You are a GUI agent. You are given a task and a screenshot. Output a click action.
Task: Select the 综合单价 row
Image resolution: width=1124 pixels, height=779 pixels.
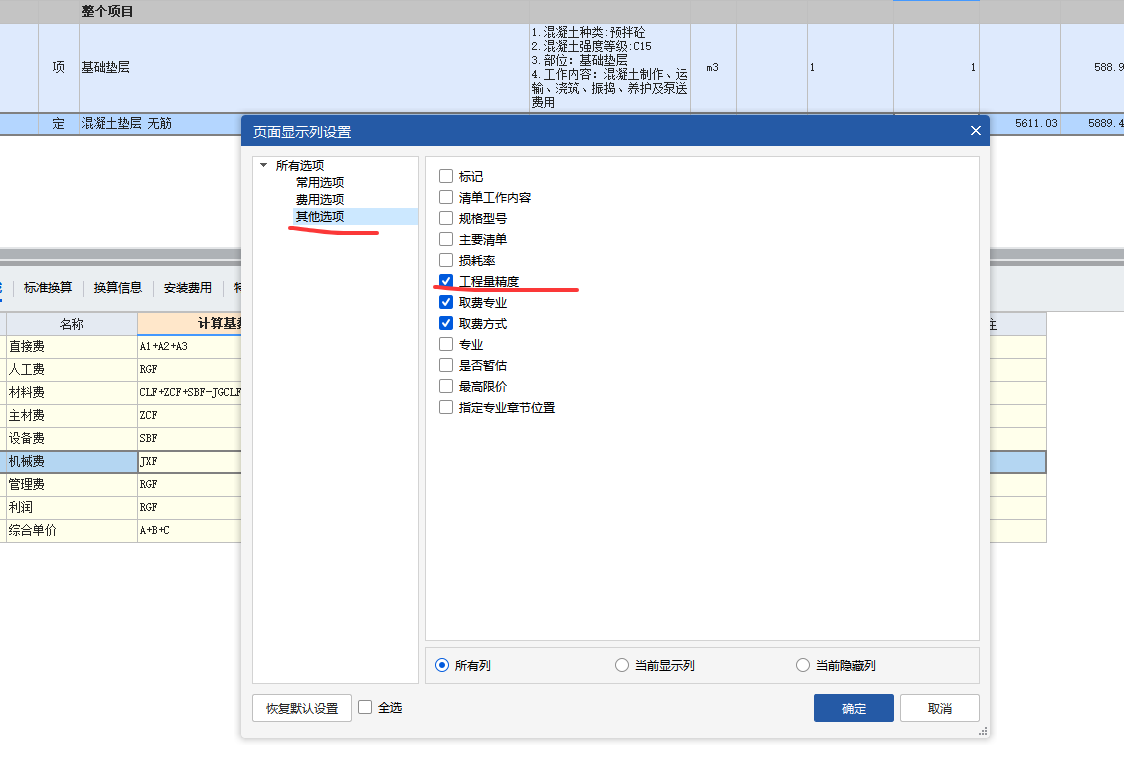click(x=72, y=530)
